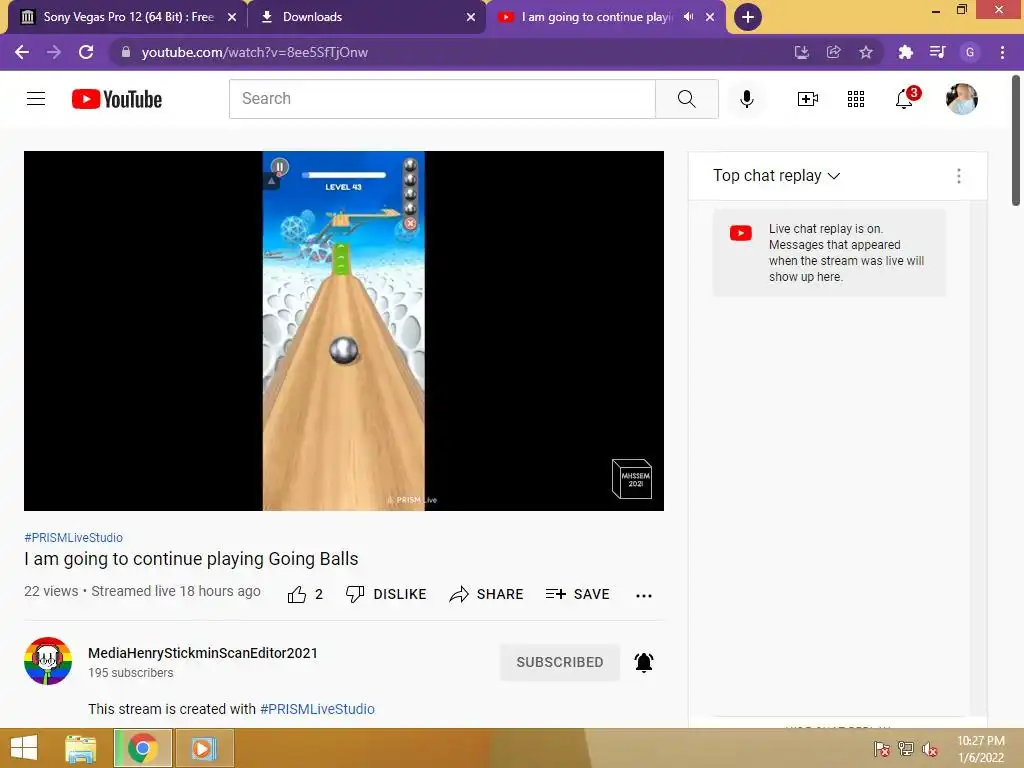Close the YouTube video tab
This screenshot has height=768, width=1024.
pos(710,17)
